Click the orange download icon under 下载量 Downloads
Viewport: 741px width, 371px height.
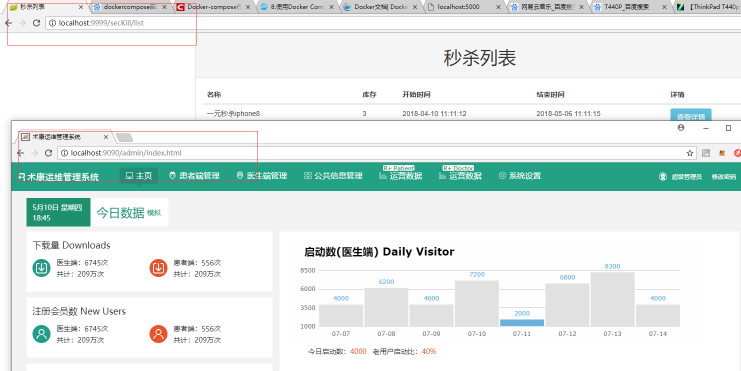point(159,268)
